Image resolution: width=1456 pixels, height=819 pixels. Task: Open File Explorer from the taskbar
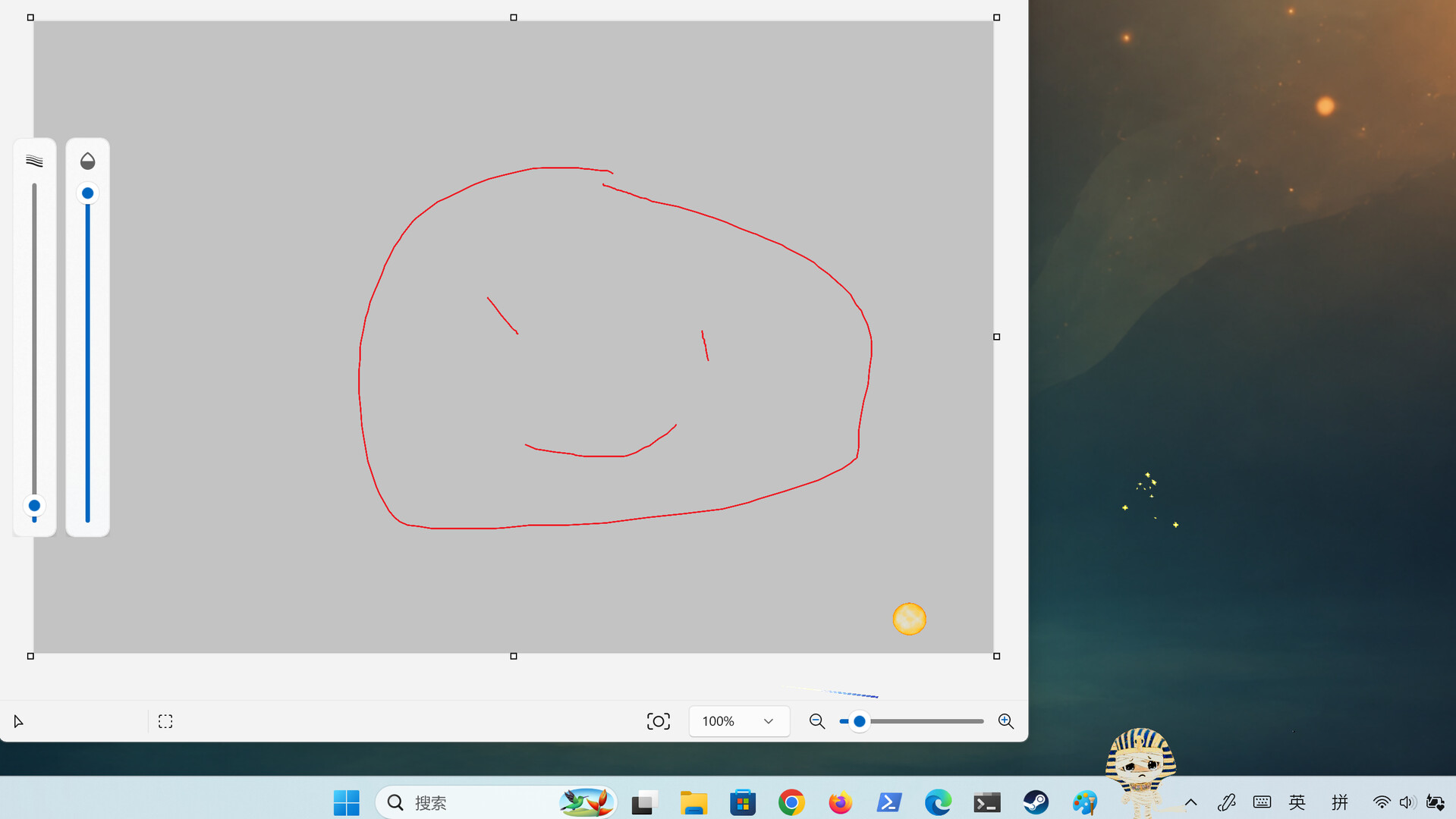(x=693, y=802)
